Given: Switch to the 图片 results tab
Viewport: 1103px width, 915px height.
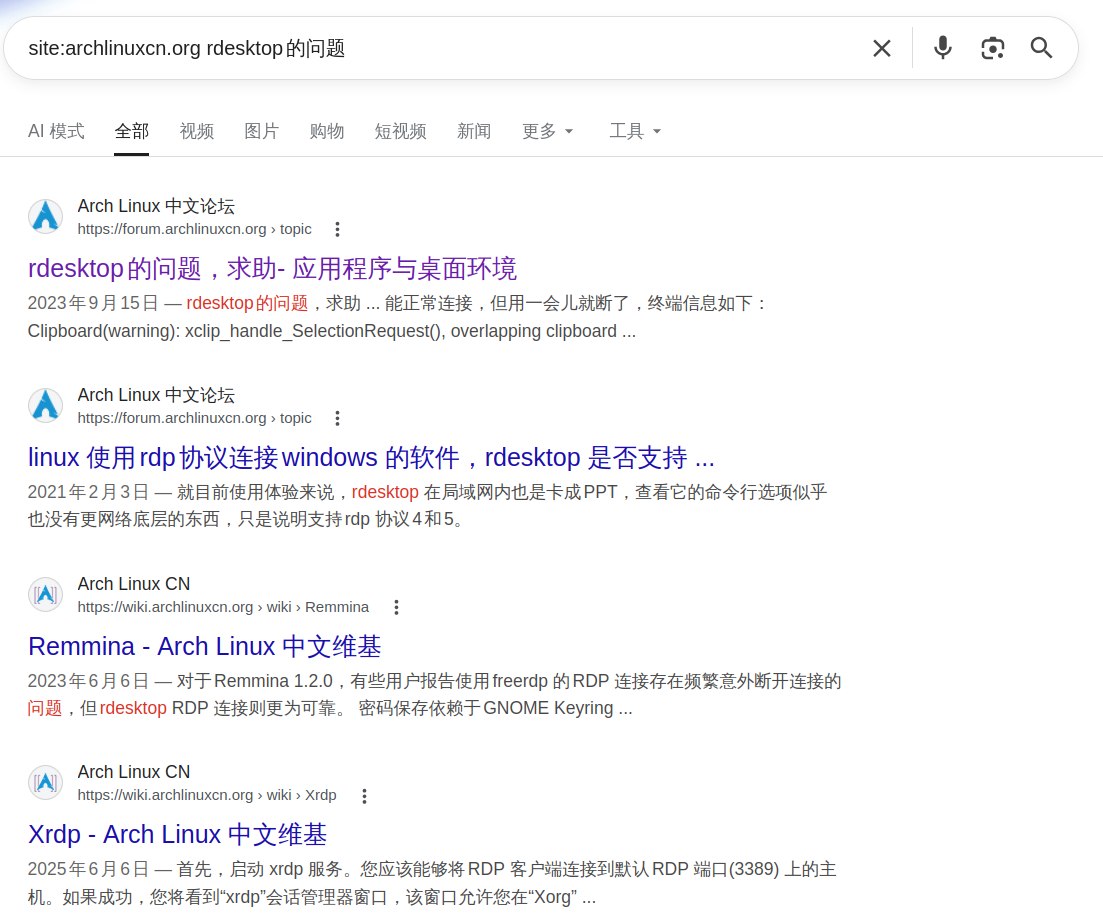Looking at the screenshot, I should 261,131.
